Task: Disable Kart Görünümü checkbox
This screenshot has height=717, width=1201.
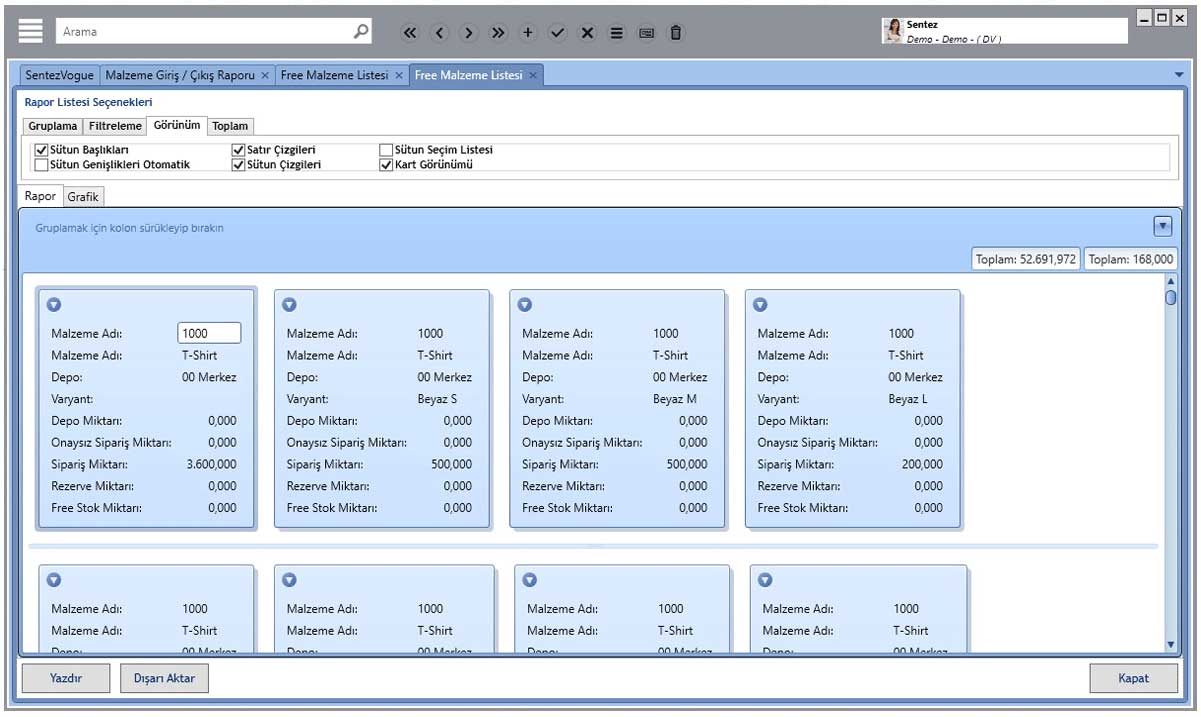Action: [386, 164]
